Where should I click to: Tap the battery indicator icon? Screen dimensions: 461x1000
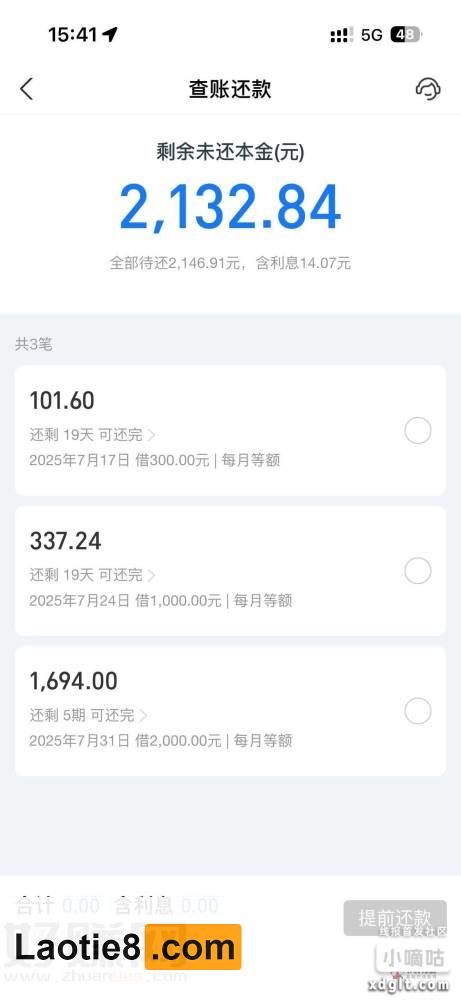point(406,34)
